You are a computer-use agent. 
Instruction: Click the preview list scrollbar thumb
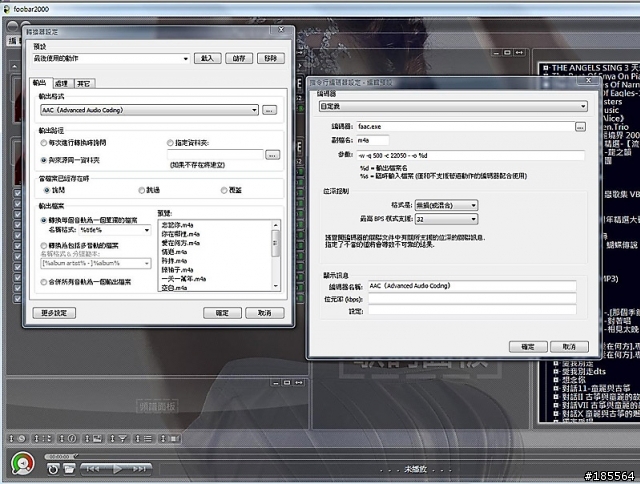tap(276, 243)
